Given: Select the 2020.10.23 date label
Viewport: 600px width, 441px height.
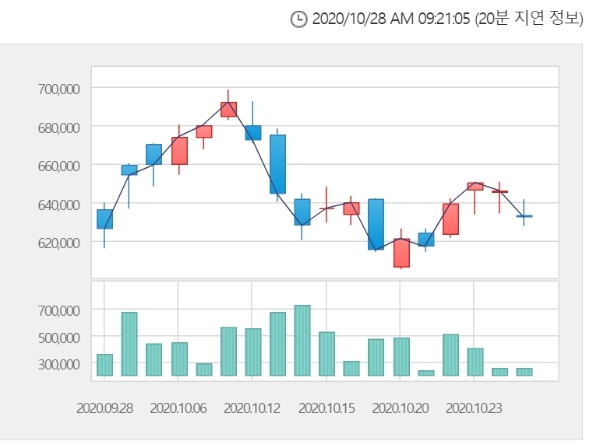Looking at the screenshot, I should 474,408.
